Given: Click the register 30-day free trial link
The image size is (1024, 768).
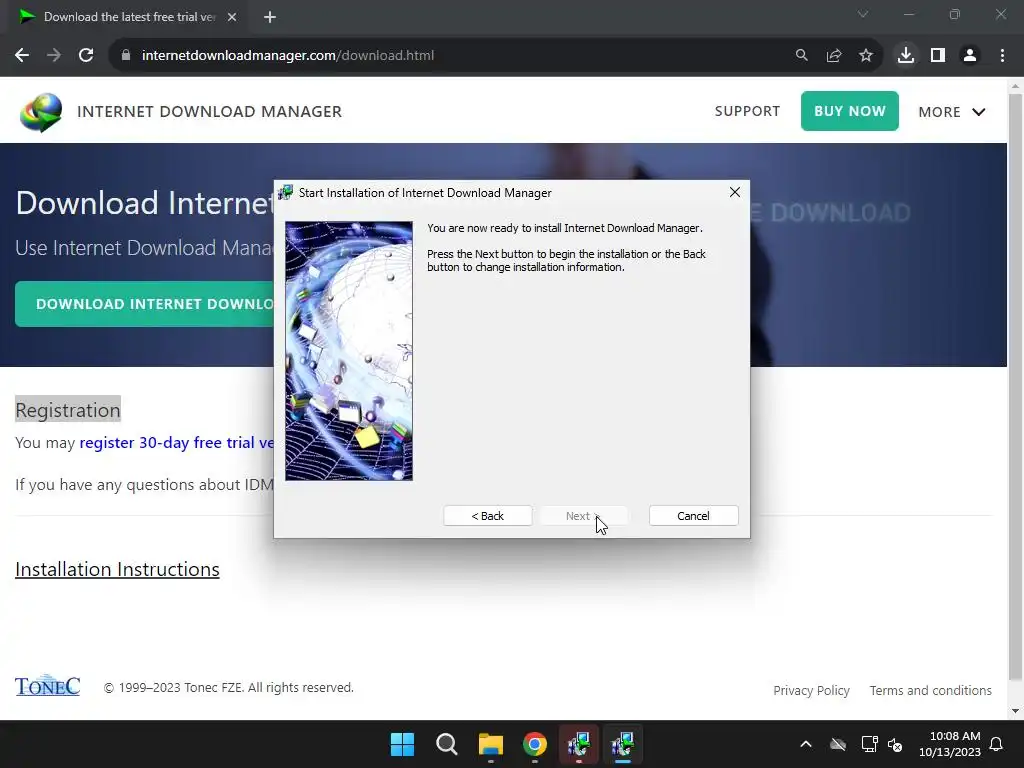Looking at the screenshot, I should 176,443.
